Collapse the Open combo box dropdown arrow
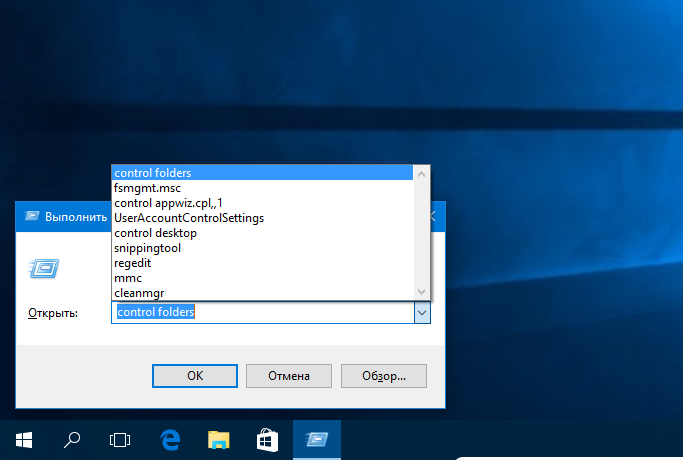 (422, 313)
